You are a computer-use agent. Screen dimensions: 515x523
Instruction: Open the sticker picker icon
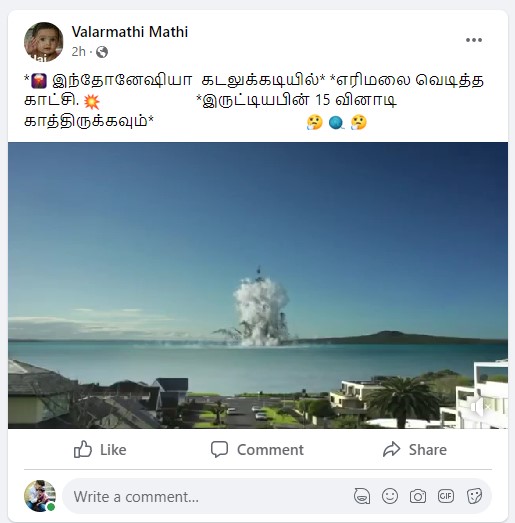pos(474,496)
